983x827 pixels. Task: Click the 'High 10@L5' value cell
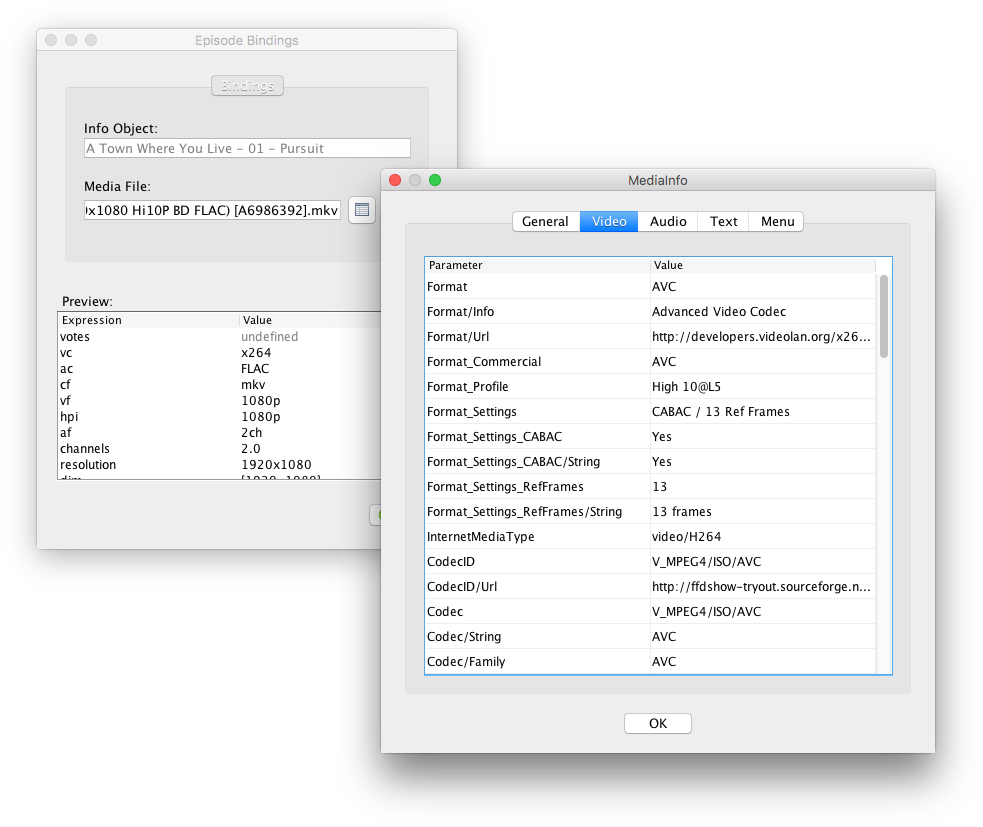tap(763, 387)
